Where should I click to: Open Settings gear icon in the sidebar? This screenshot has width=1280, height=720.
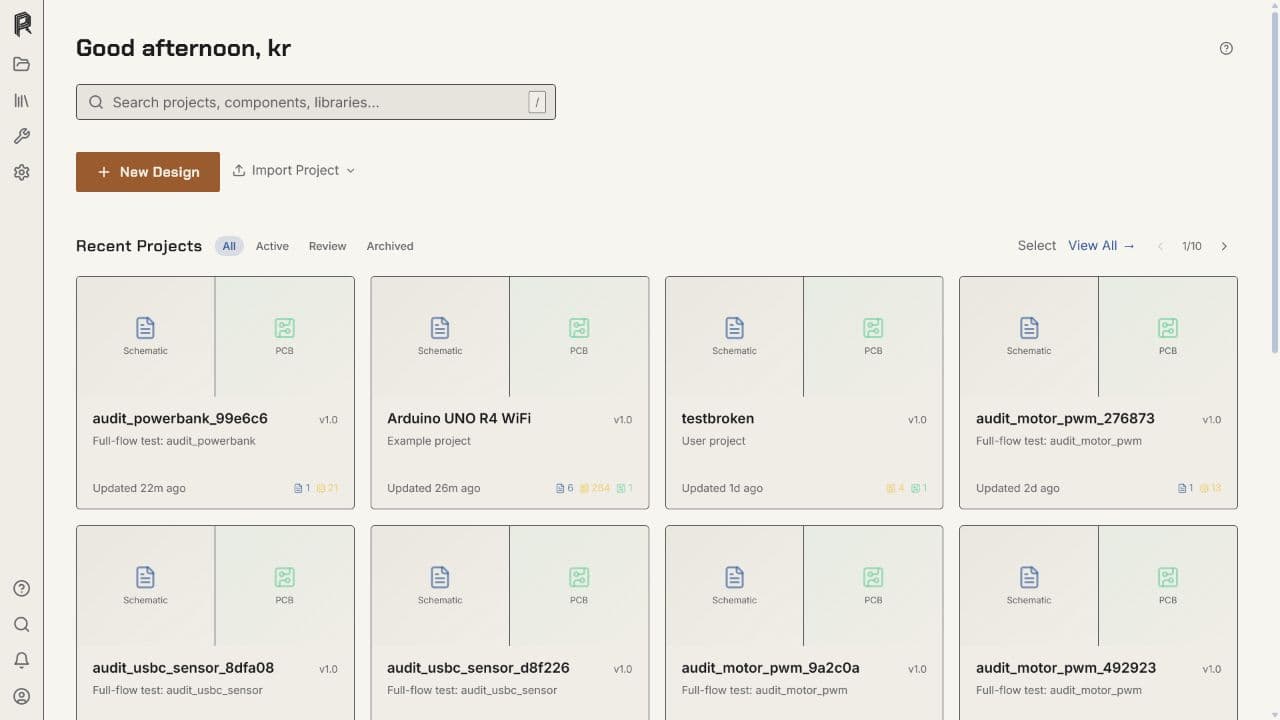22,172
